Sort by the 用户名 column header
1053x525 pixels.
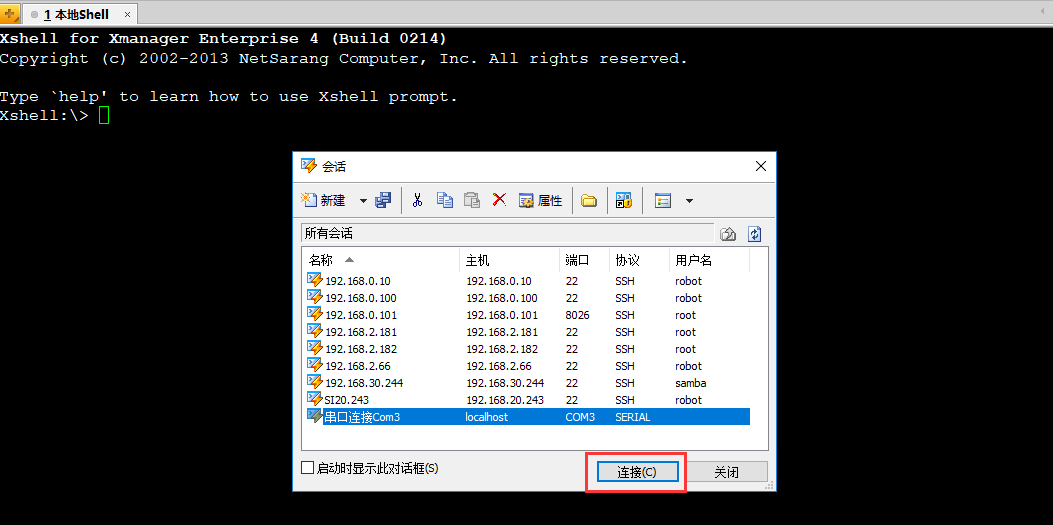[709, 260]
